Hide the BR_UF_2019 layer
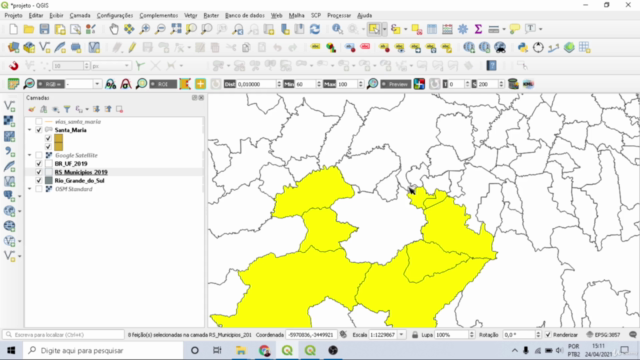 39,164
